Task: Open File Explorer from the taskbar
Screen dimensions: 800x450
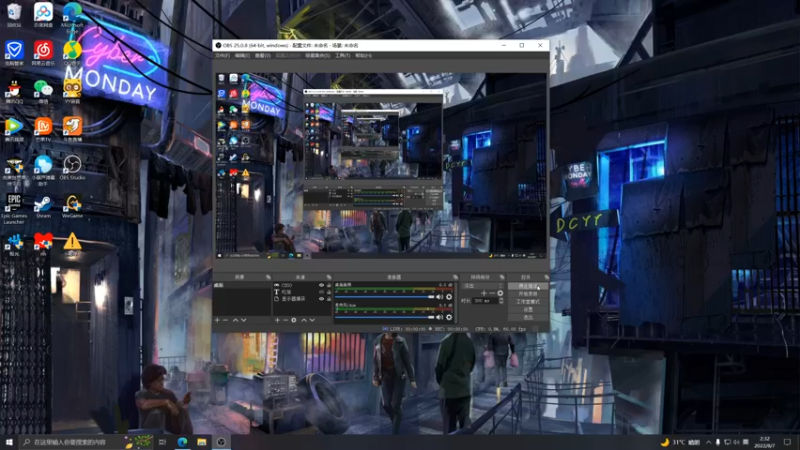Action: (x=202, y=442)
